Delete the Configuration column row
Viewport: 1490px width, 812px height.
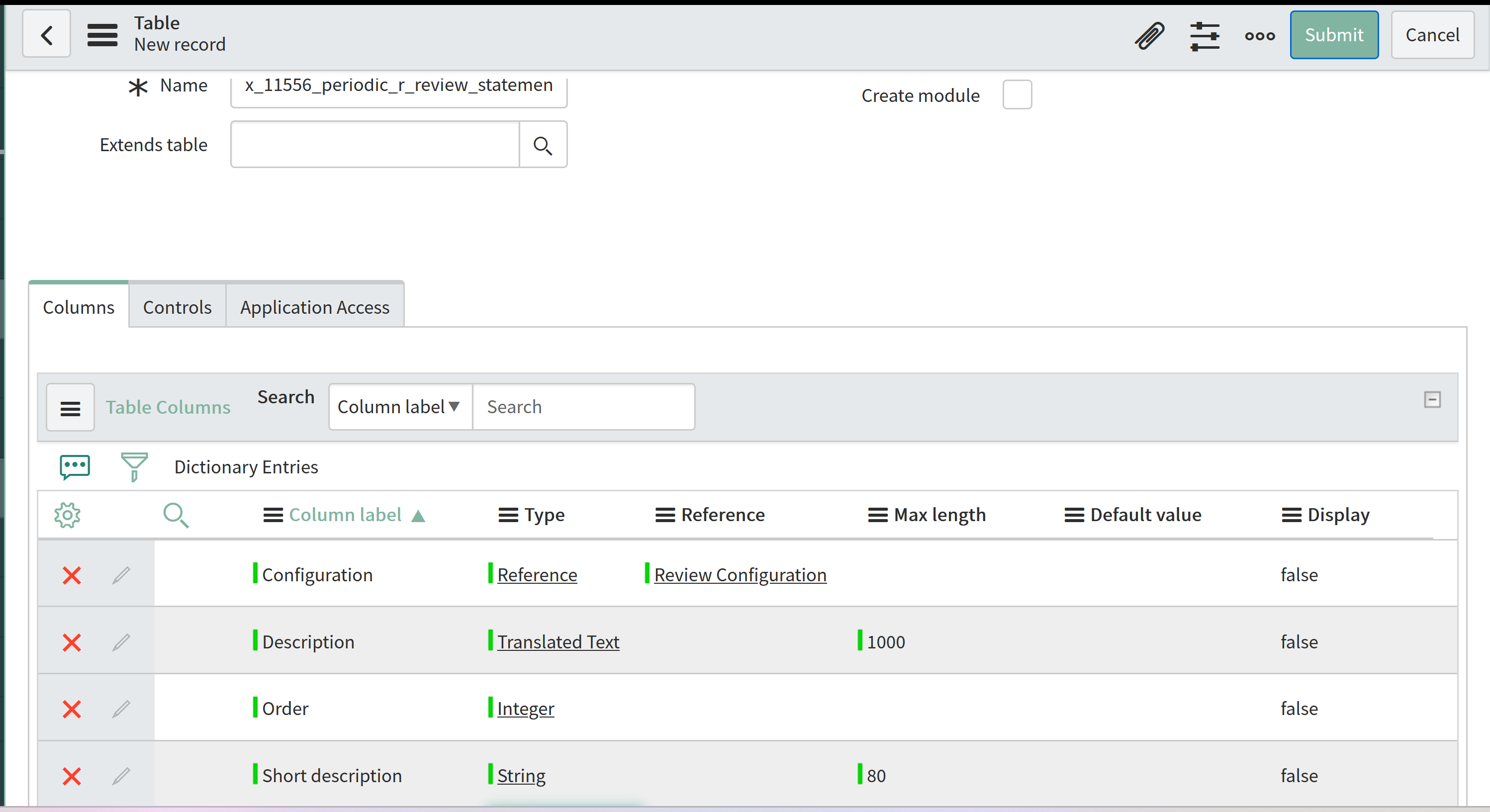(72, 575)
